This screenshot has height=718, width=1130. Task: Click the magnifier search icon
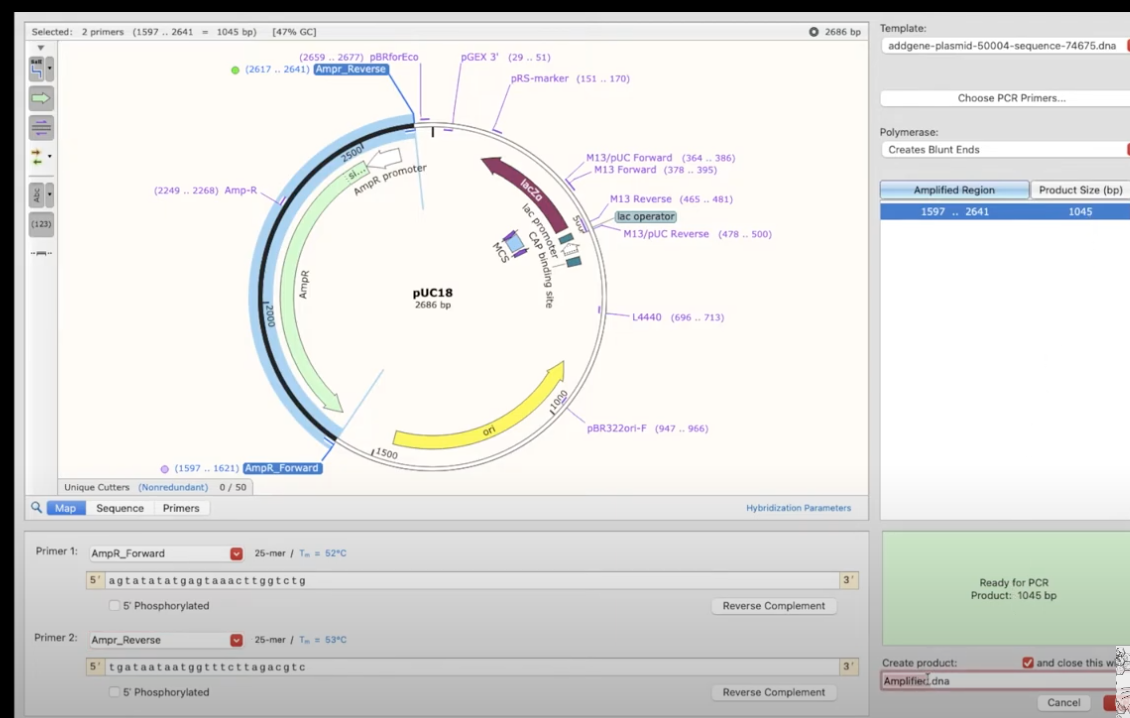[36, 508]
